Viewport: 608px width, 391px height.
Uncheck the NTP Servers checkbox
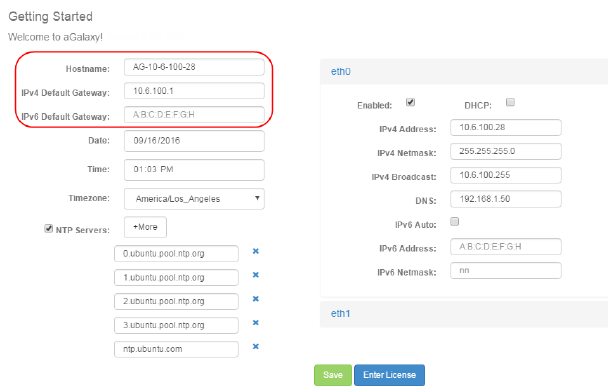pyautogui.click(x=48, y=228)
